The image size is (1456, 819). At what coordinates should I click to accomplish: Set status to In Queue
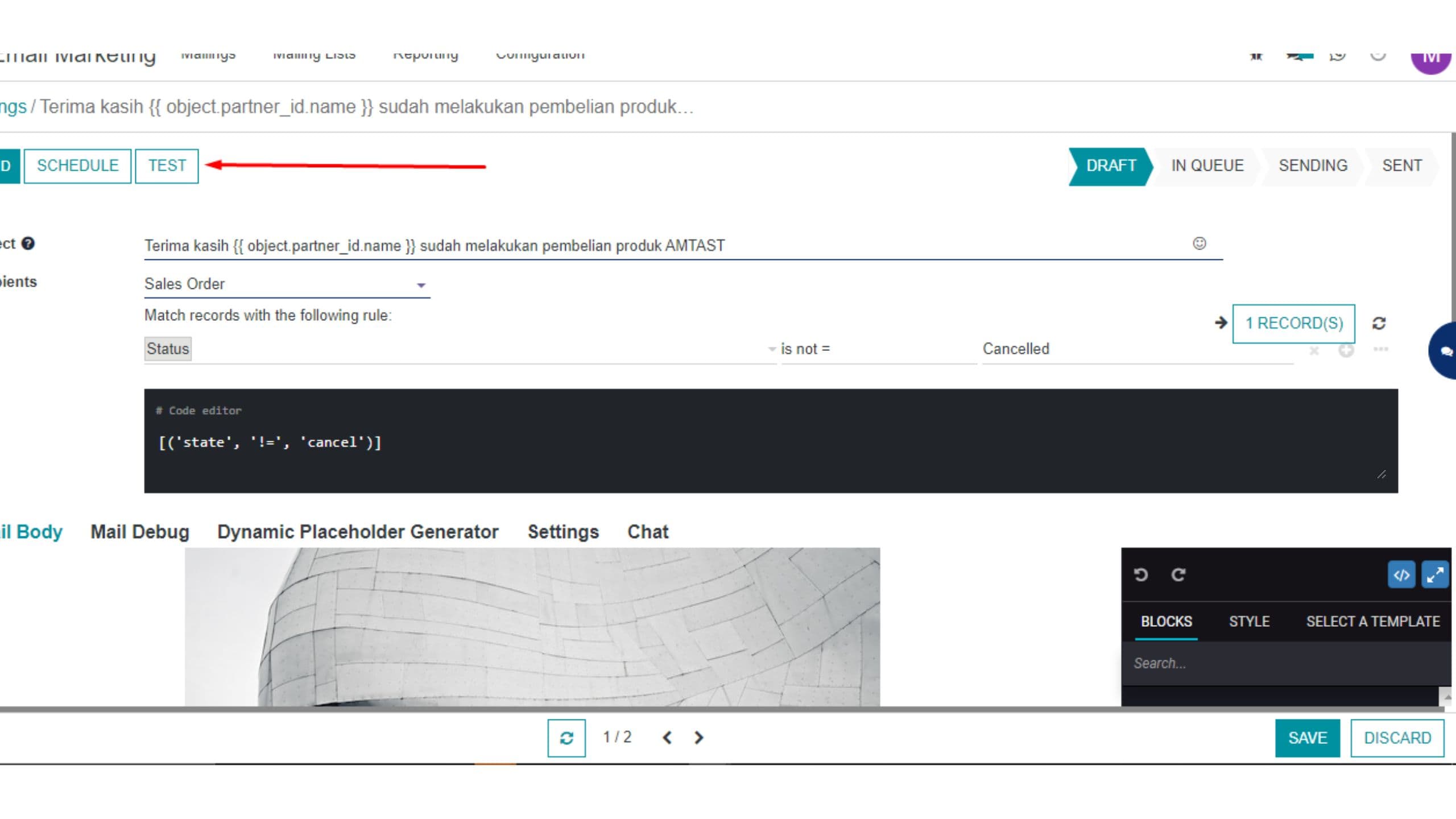[1207, 166]
